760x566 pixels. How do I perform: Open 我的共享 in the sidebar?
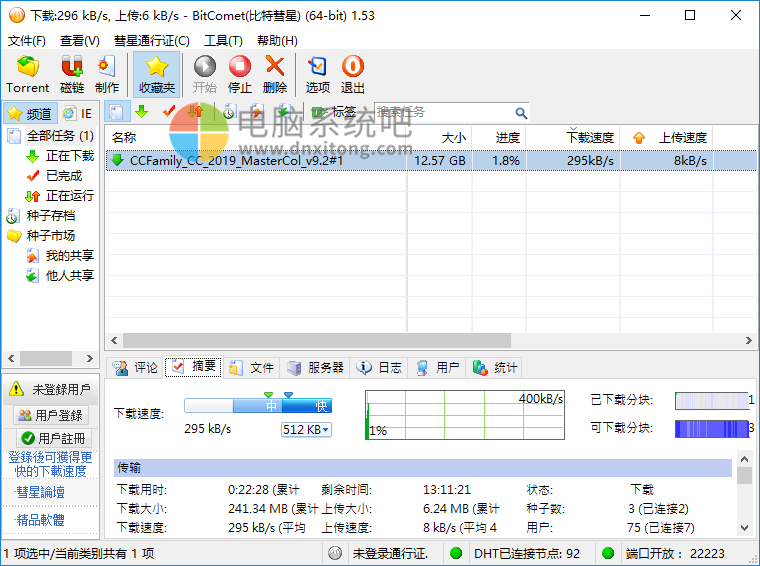(x=60, y=255)
